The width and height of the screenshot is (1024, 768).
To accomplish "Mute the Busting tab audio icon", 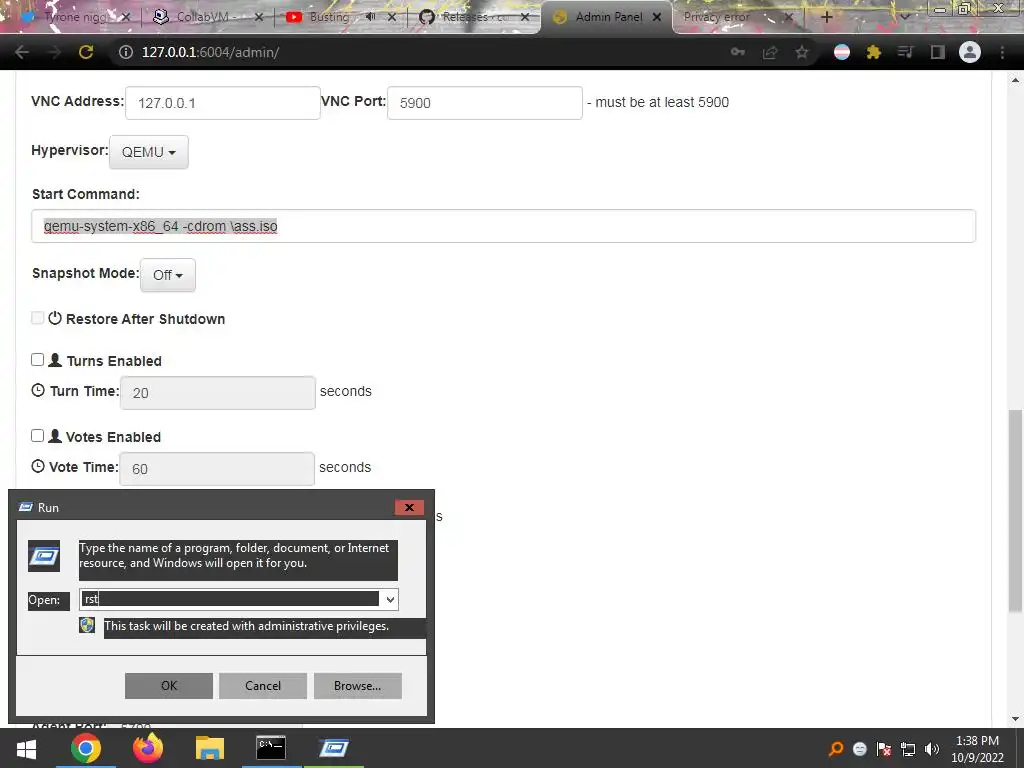I will (x=370, y=17).
